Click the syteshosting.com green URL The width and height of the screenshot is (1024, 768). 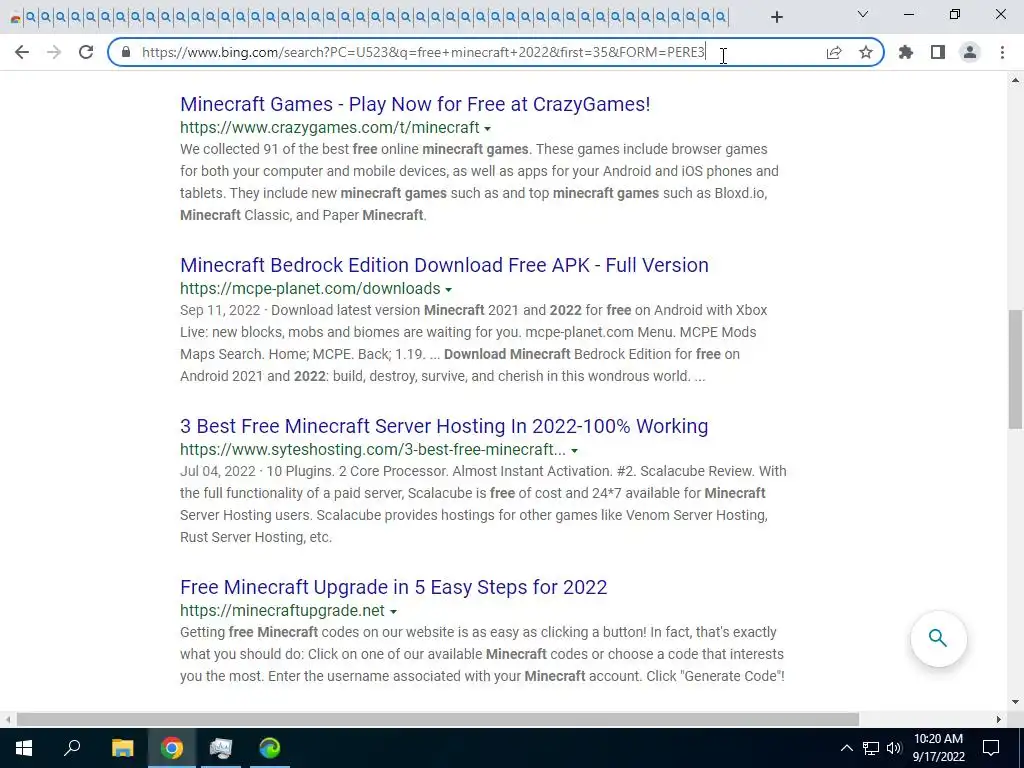(x=373, y=449)
